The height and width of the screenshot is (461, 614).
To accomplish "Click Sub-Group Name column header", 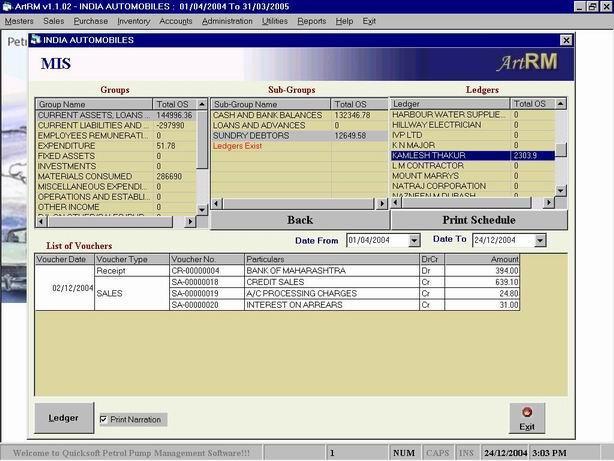I will coord(271,104).
